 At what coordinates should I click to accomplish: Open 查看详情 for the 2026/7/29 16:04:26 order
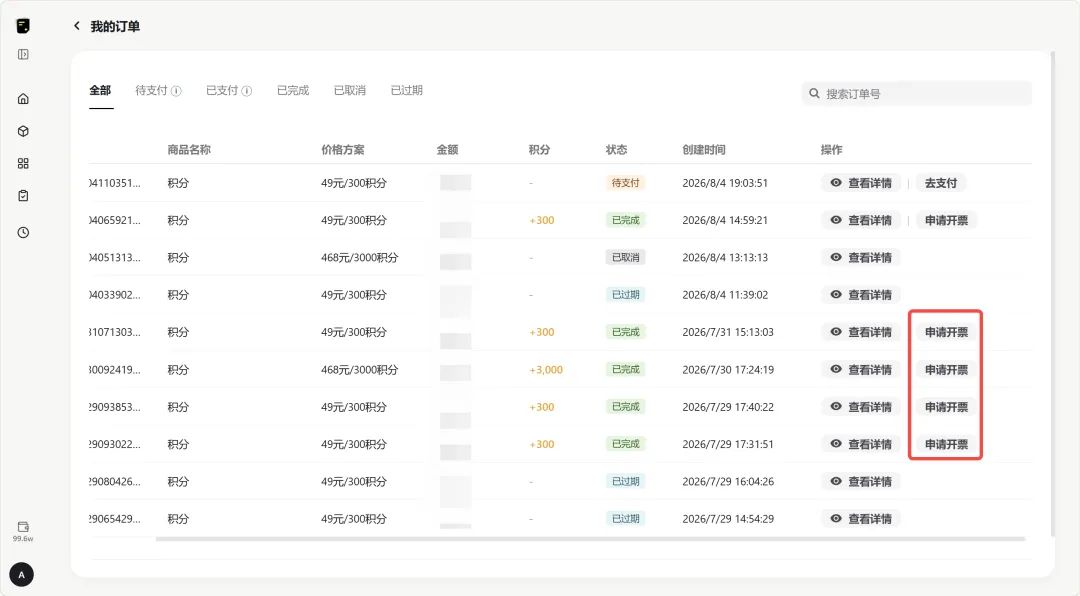coord(861,482)
